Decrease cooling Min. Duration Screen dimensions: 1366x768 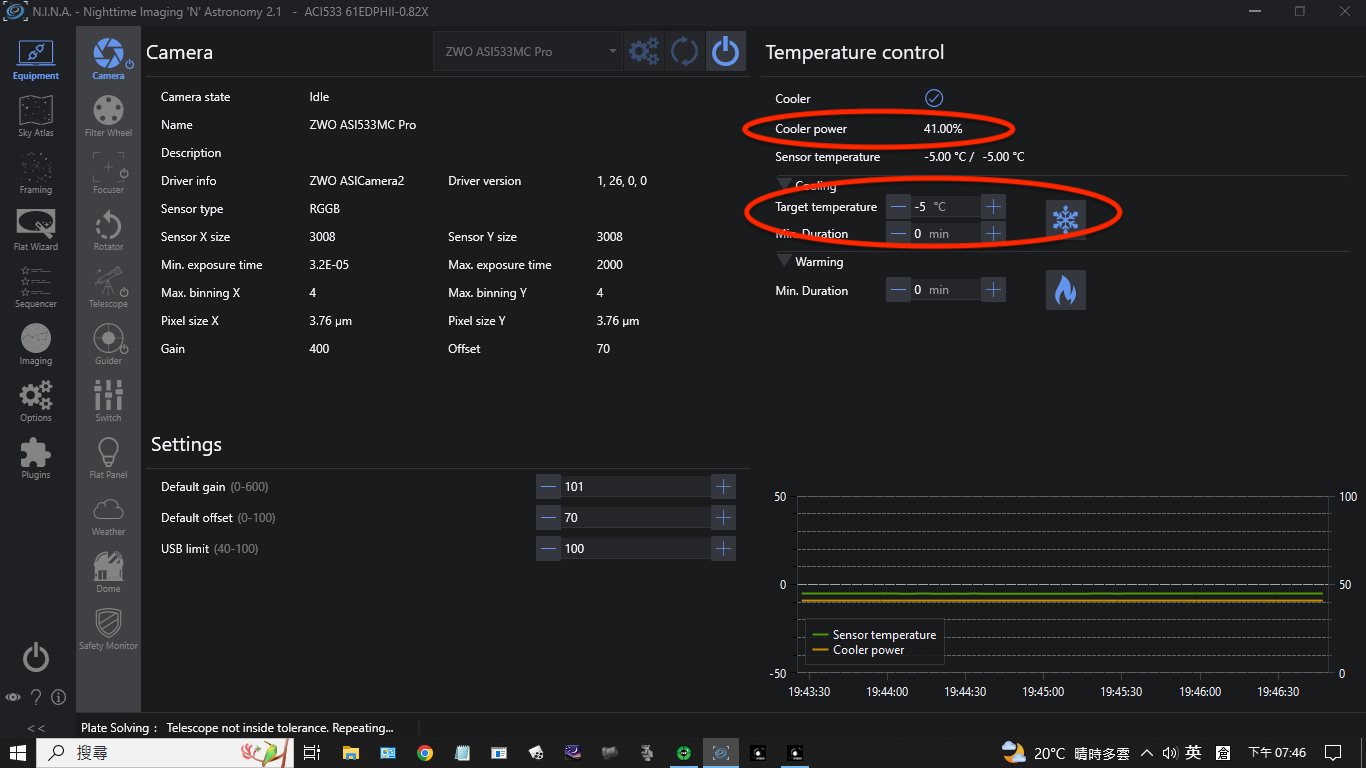tap(899, 233)
